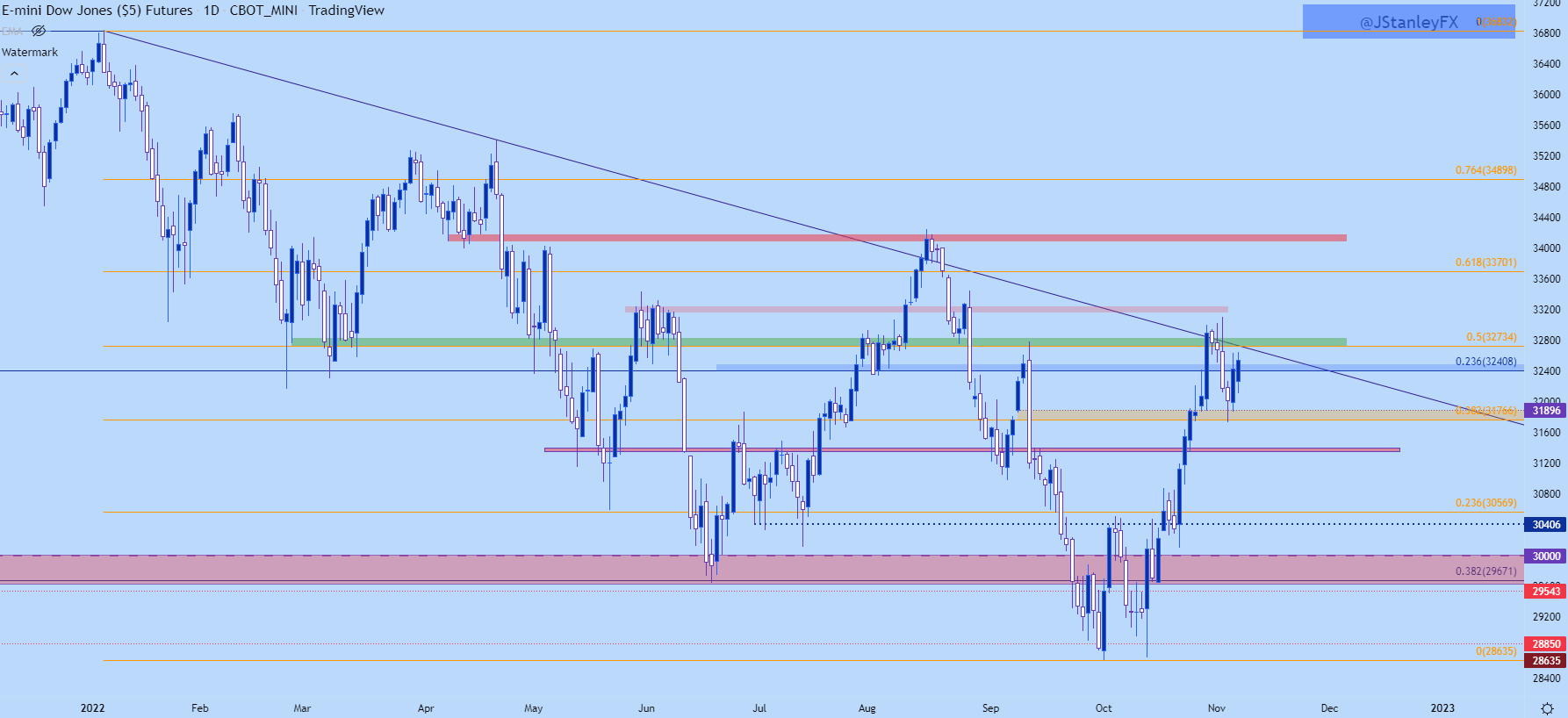Click the 30406 dotted line price label

(1546, 525)
